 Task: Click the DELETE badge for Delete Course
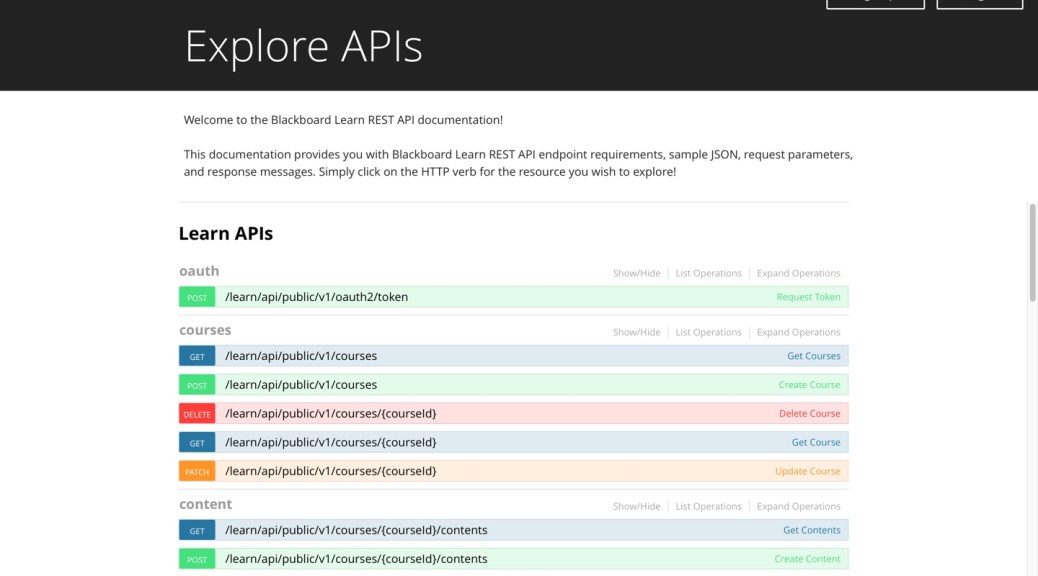(x=197, y=414)
